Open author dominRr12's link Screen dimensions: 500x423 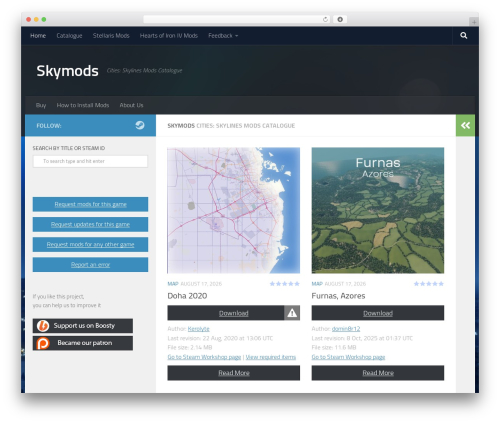pos(346,329)
